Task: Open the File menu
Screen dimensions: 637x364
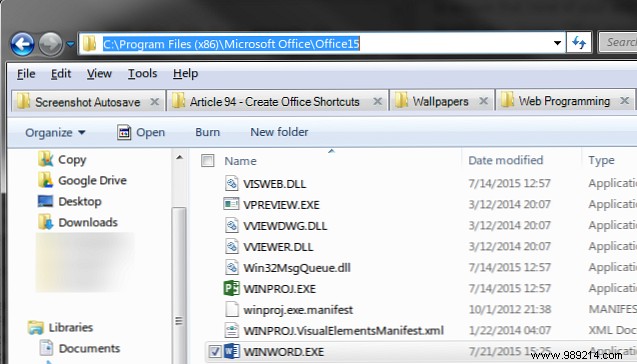Action: (26, 74)
